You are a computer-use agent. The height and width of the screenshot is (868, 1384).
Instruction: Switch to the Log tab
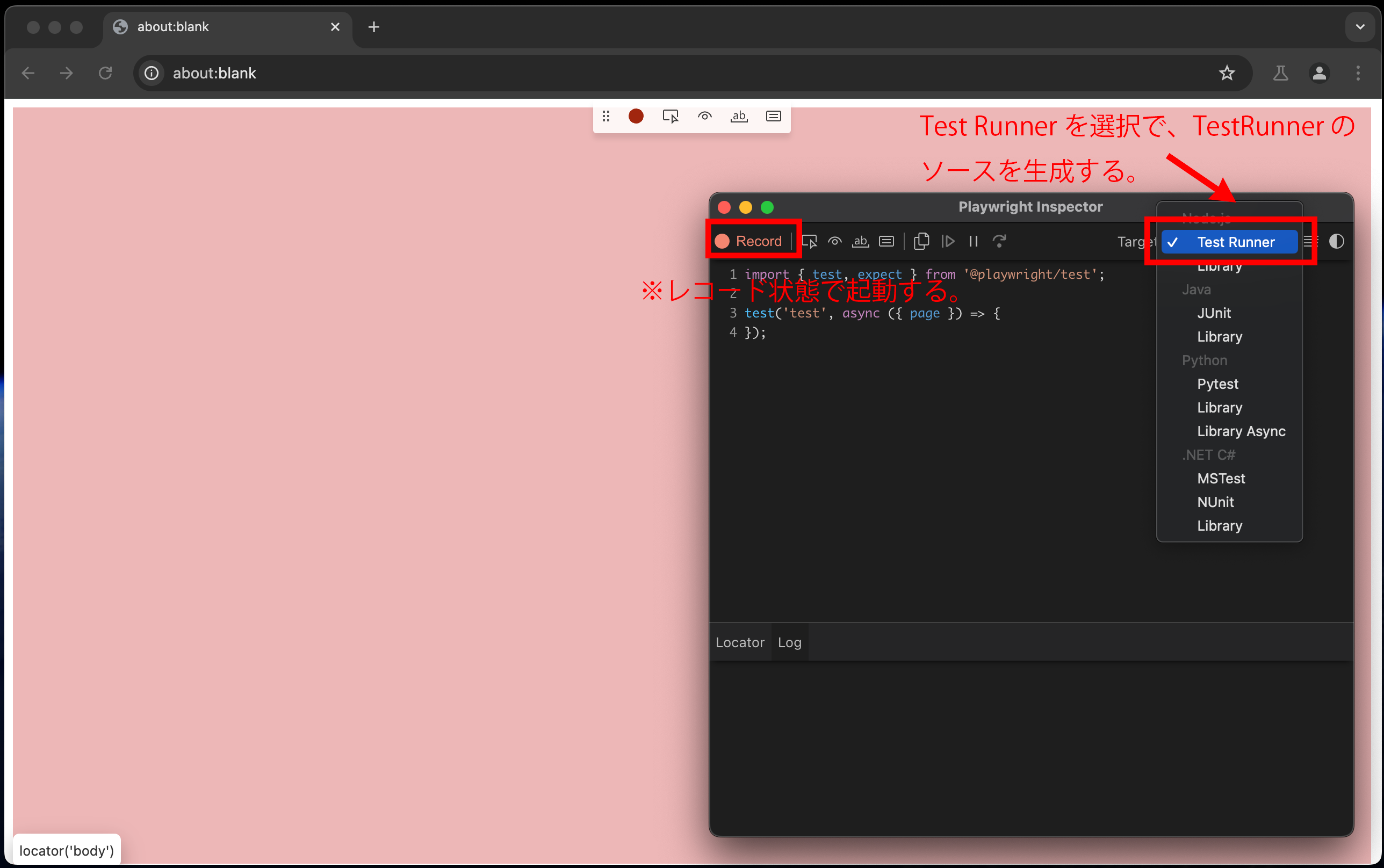pyautogui.click(x=789, y=642)
